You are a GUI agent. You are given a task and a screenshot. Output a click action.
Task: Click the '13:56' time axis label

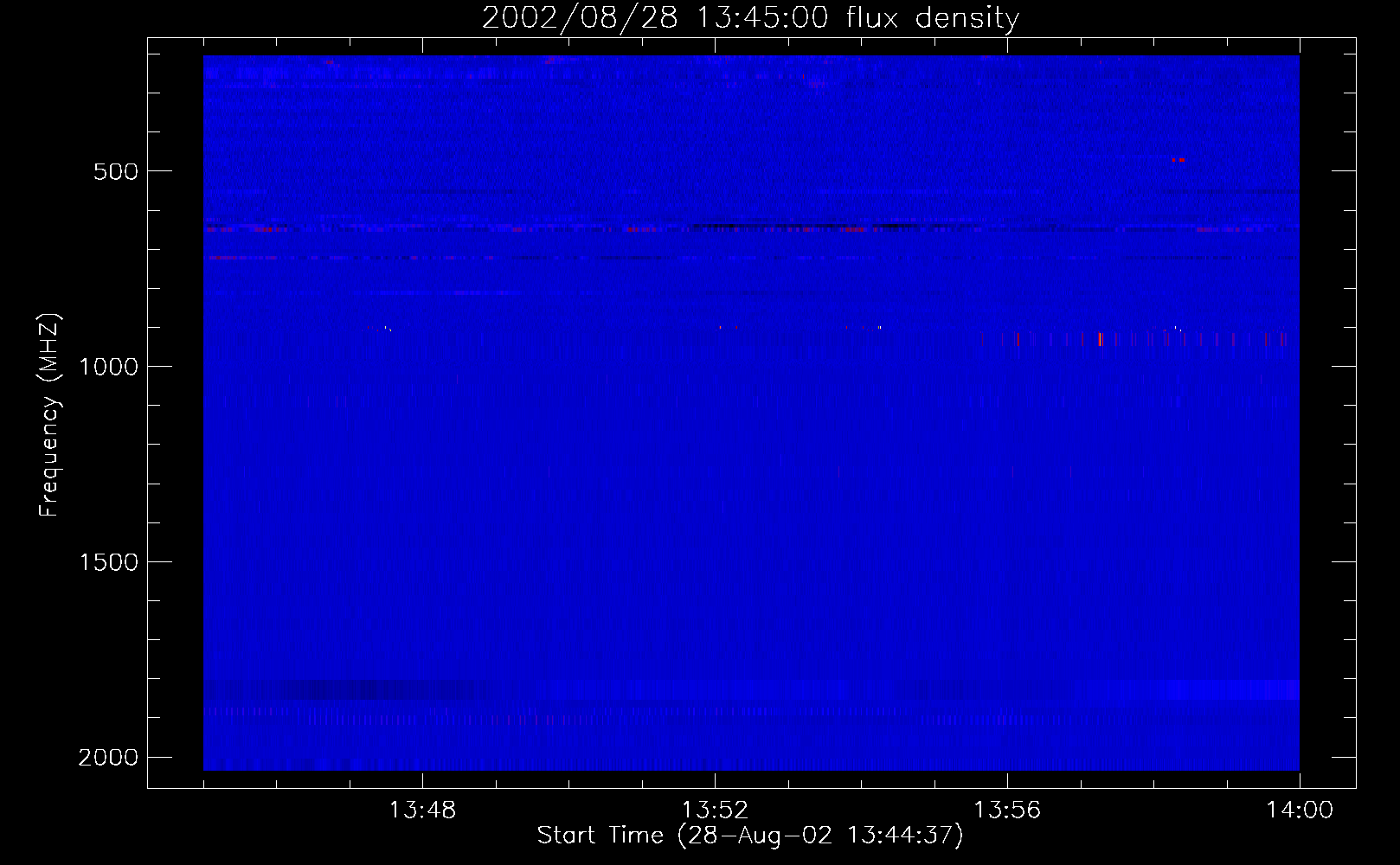pos(1007,811)
